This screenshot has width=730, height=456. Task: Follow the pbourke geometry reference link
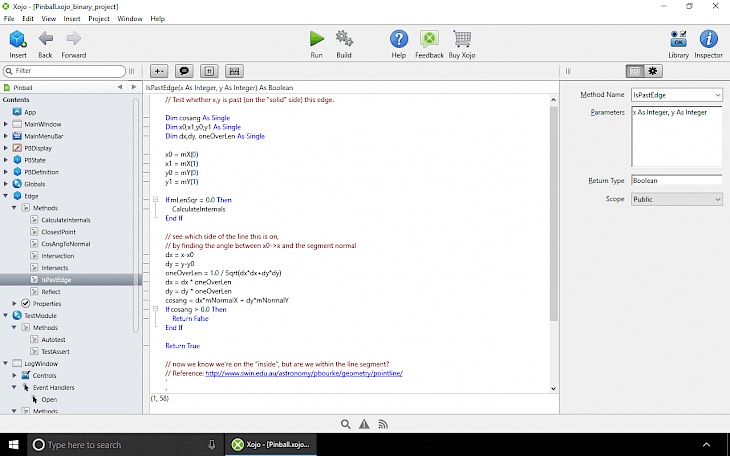tap(304, 374)
